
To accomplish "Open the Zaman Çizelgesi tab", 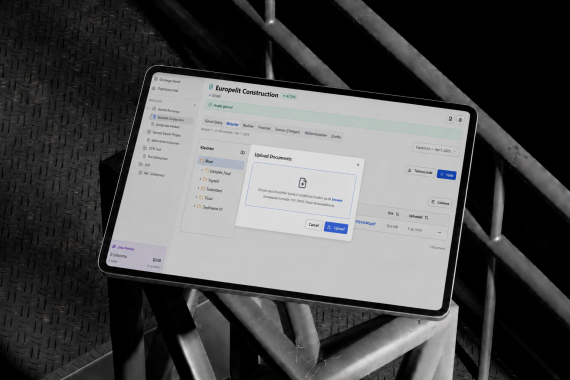I will pyautogui.click(x=287, y=131).
